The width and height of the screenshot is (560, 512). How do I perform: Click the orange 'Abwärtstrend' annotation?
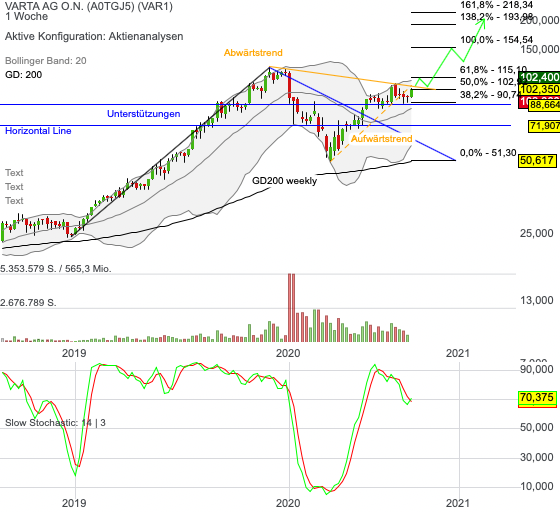pyautogui.click(x=253, y=52)
